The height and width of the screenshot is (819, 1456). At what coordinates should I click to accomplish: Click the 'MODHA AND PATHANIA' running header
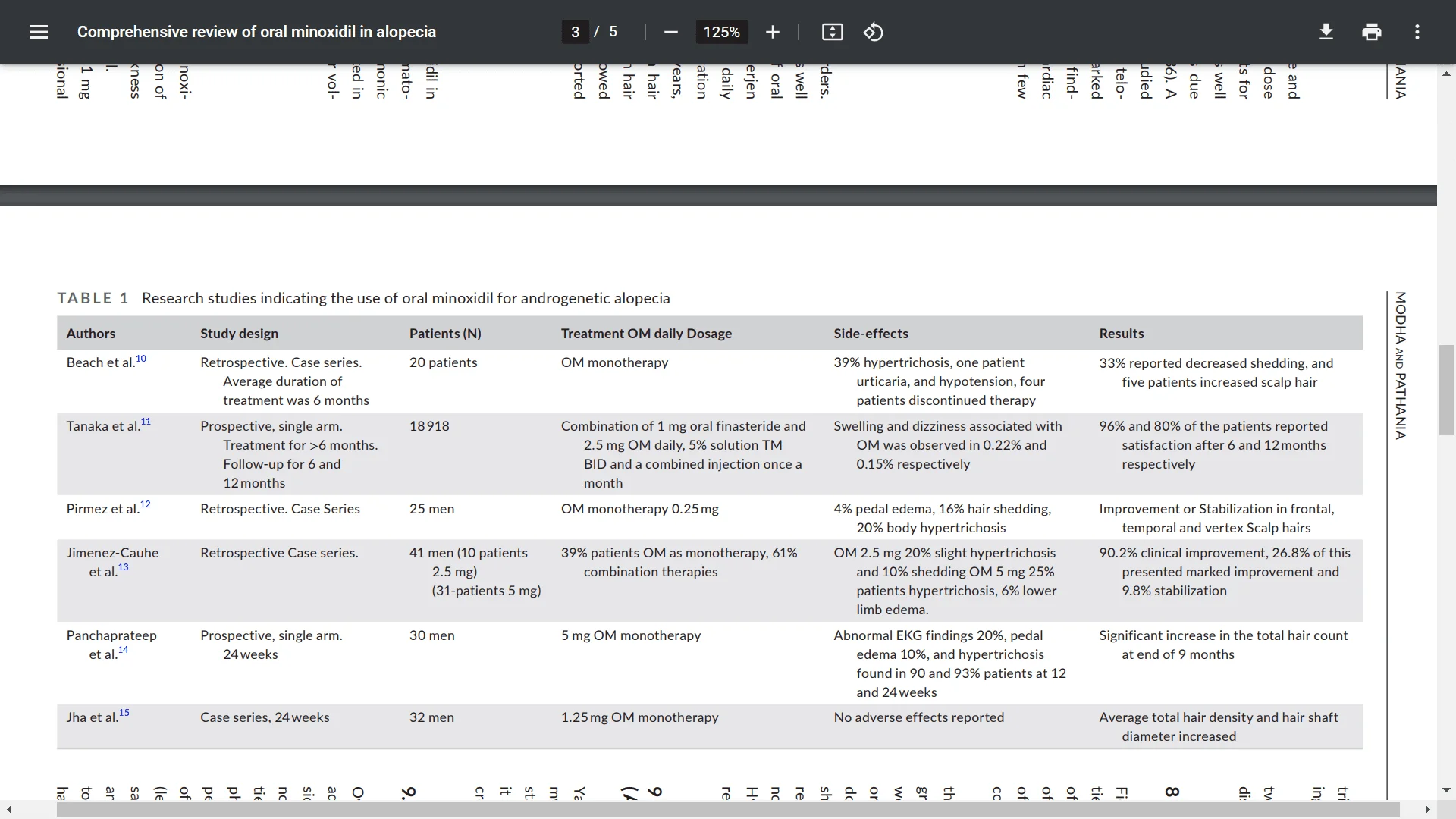1400,366
